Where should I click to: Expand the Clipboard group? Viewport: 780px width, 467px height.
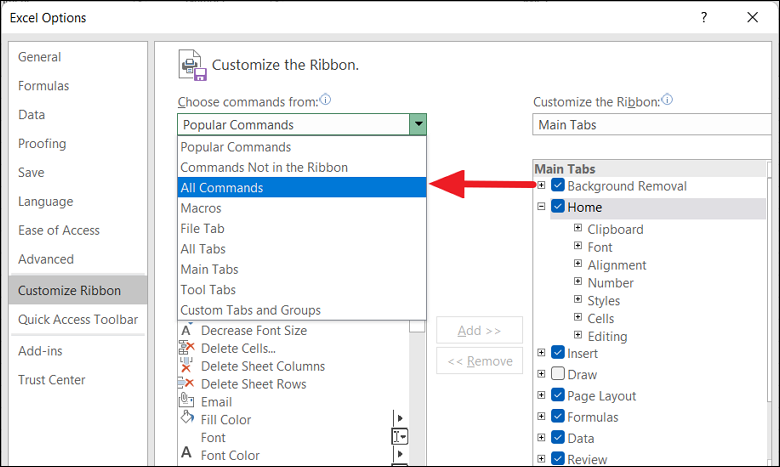click(x=578, y=228)
